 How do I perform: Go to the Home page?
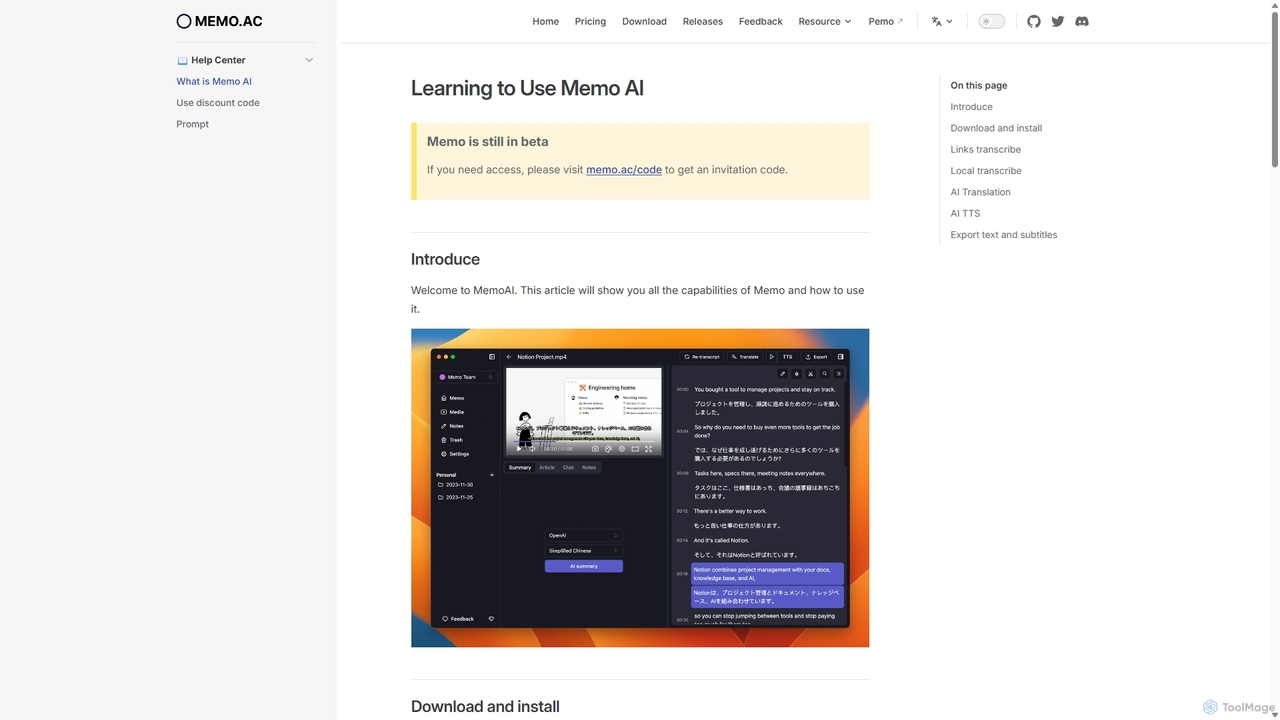click(546, 21)
